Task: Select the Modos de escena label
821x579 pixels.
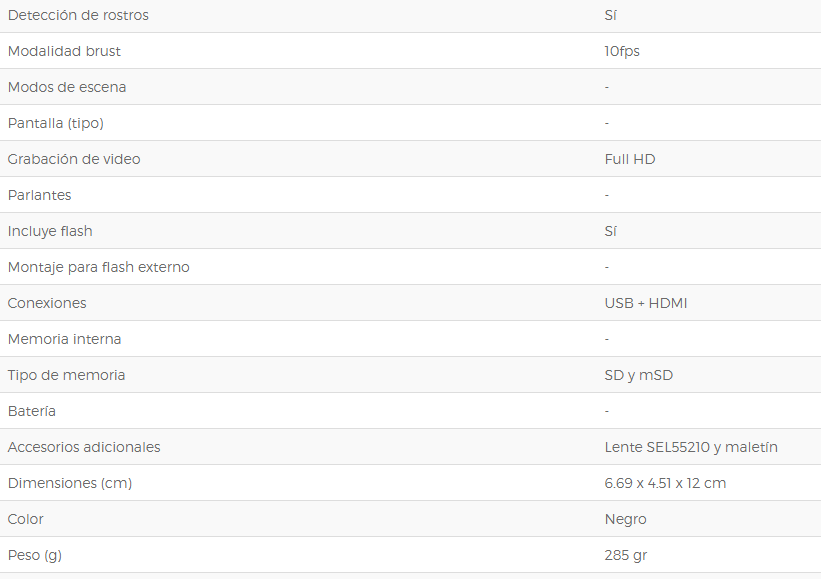Action: 67,87
